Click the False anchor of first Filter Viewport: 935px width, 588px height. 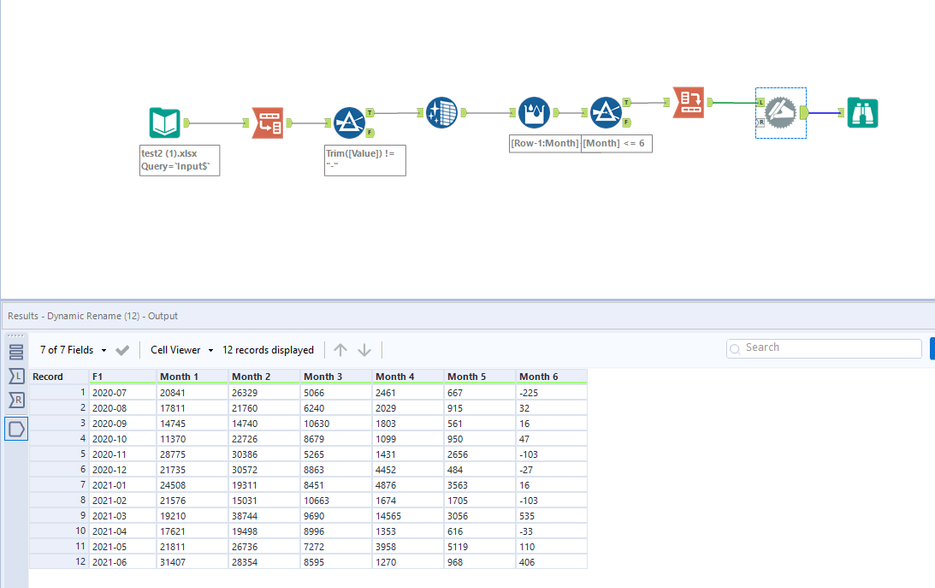tap(370, 132)
